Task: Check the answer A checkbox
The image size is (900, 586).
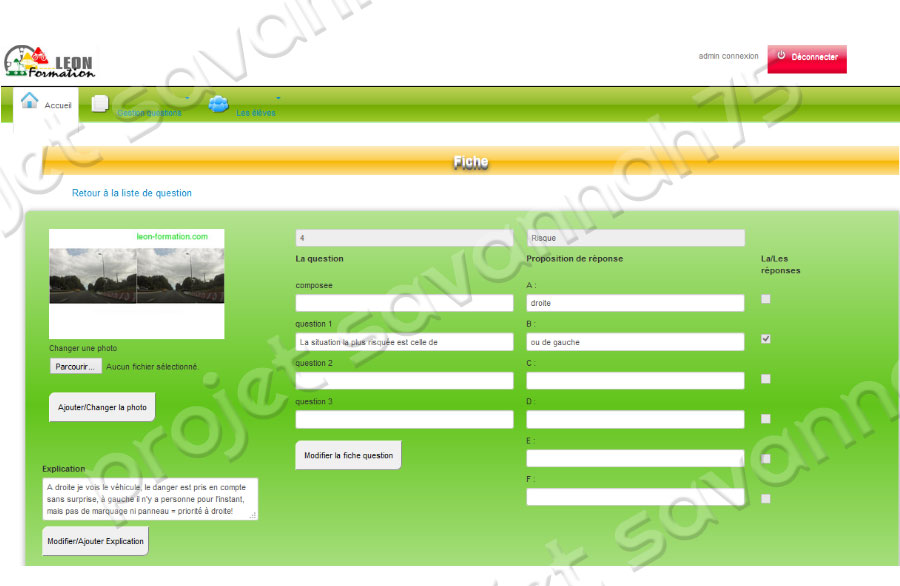Action: click(766, 299)
